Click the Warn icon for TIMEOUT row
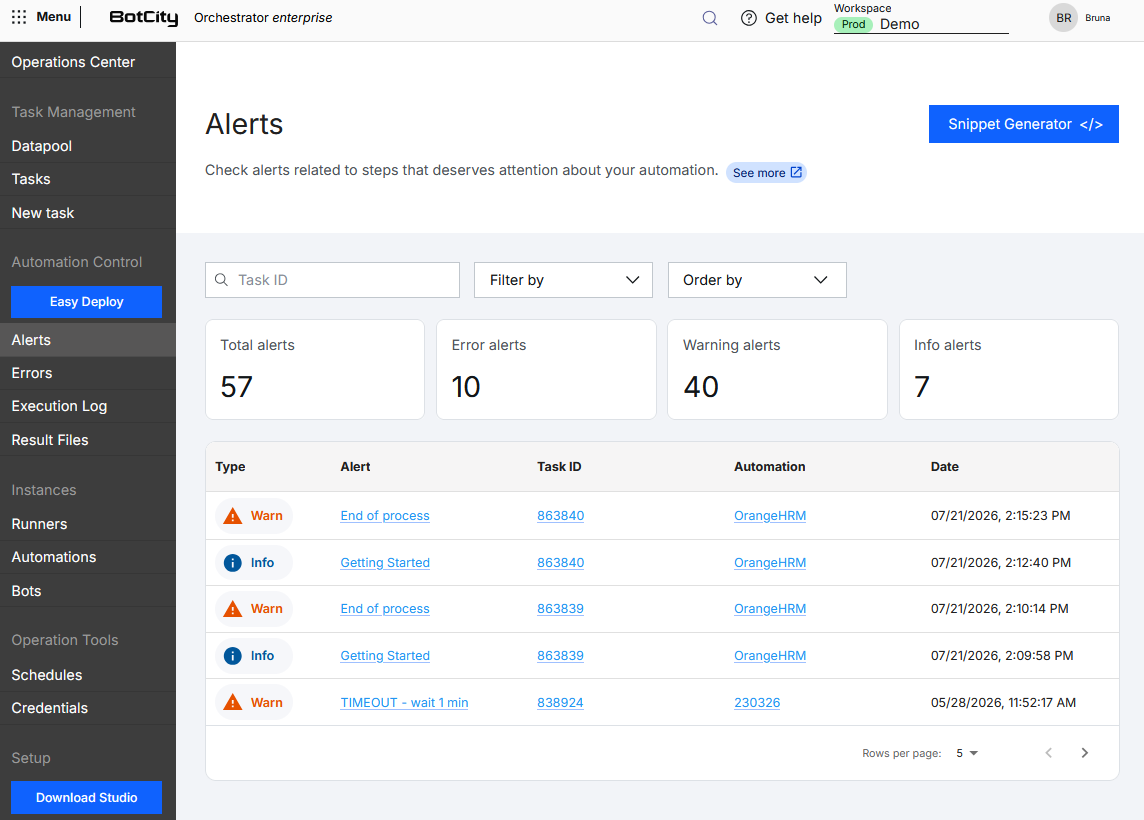The height and width of the screenshot is (820, 1144). (x=233, y=703)
